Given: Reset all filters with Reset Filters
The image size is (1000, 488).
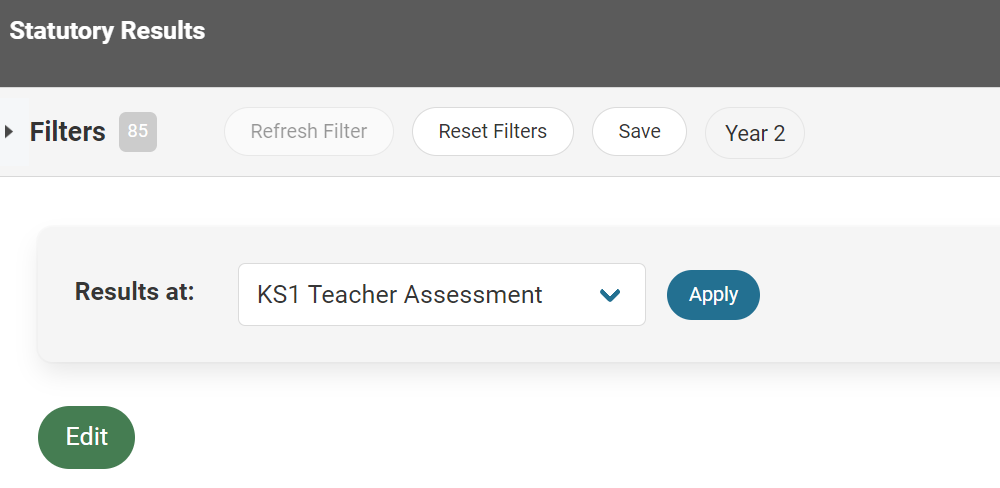Looking at the screenshot, I should pyautogui.click(x=492, y=132).
